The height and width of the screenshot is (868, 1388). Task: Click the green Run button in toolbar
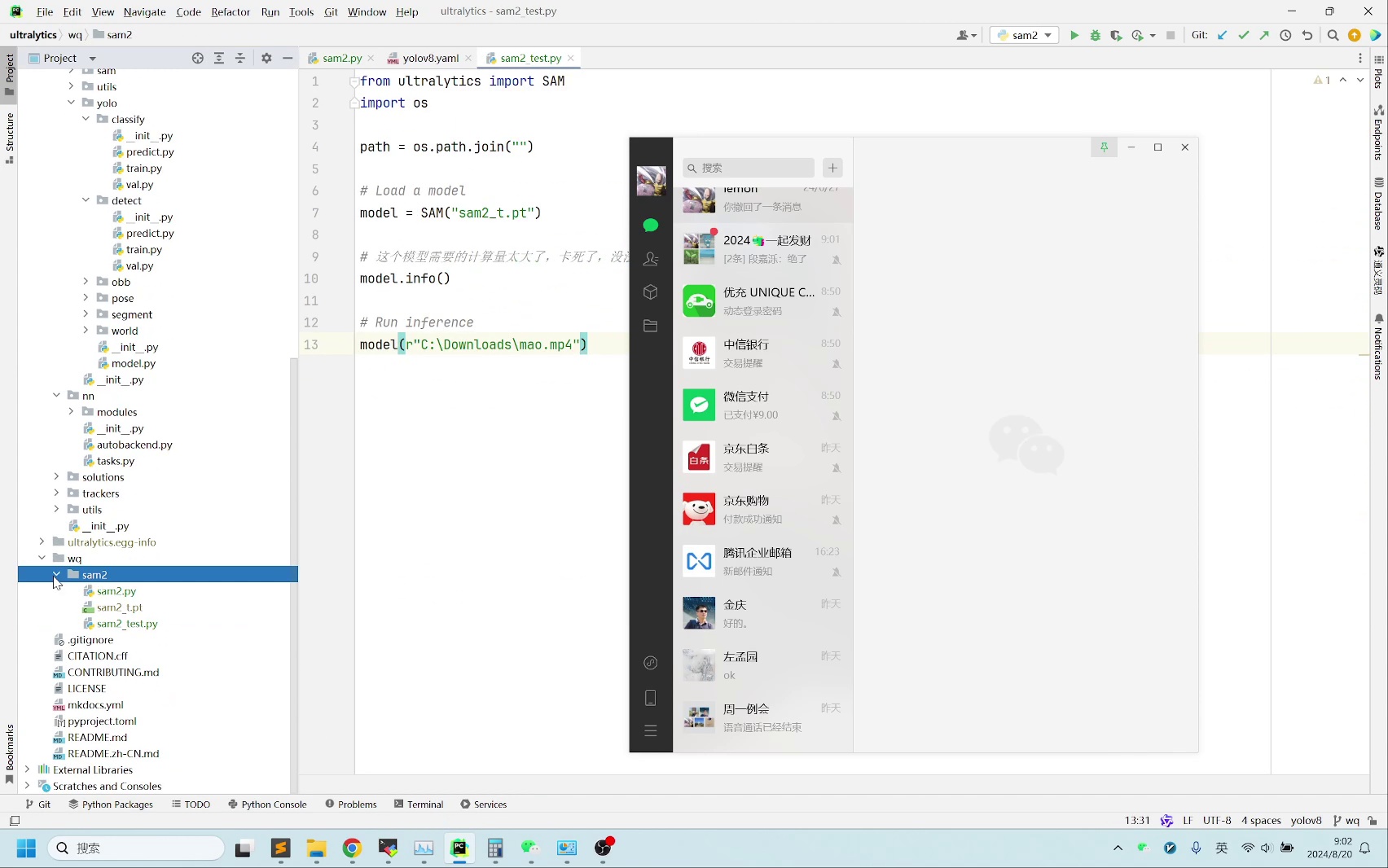point(1074,35)
